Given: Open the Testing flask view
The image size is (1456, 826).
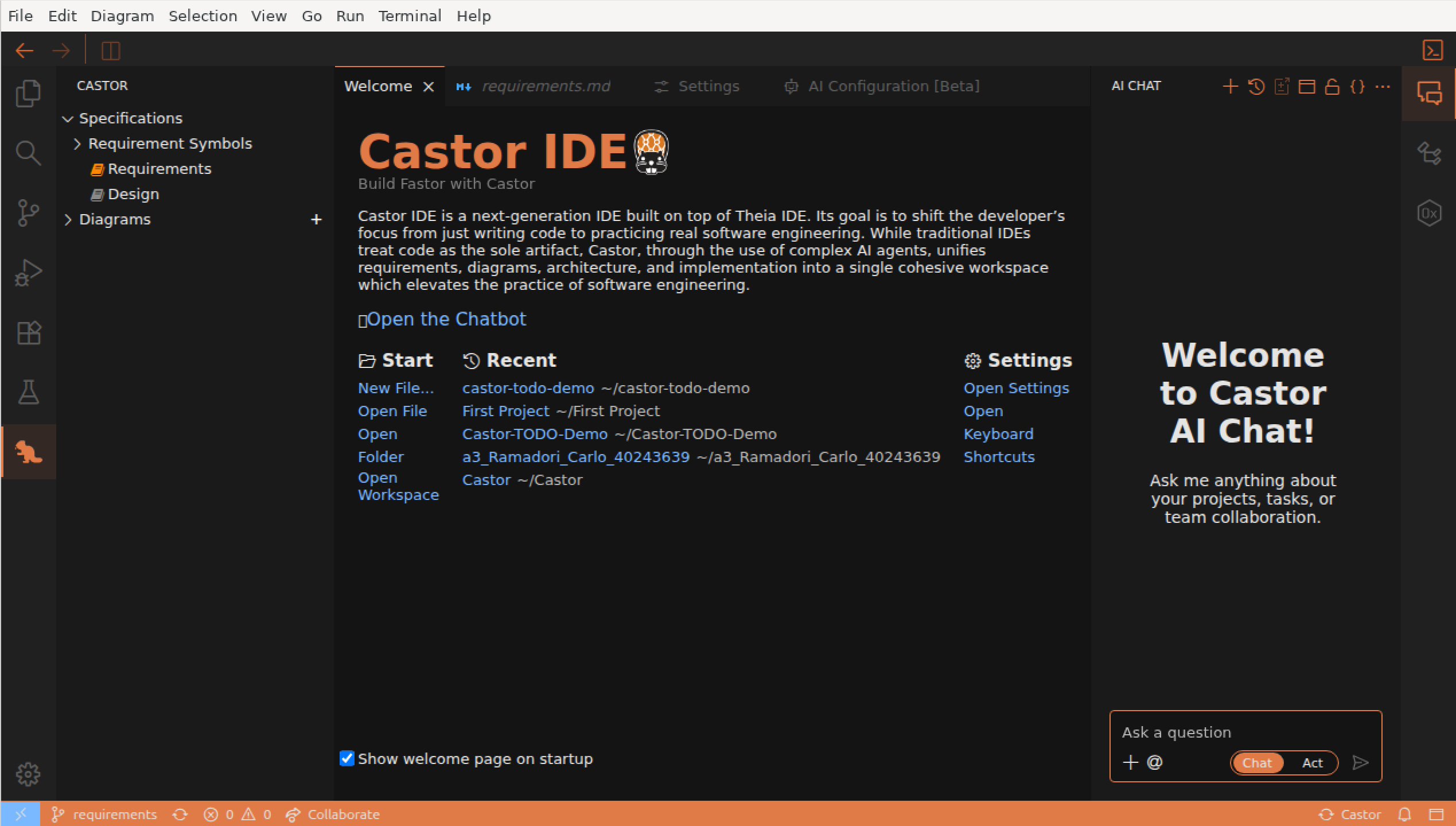Looking at the screenshot, I should point(28,392).
